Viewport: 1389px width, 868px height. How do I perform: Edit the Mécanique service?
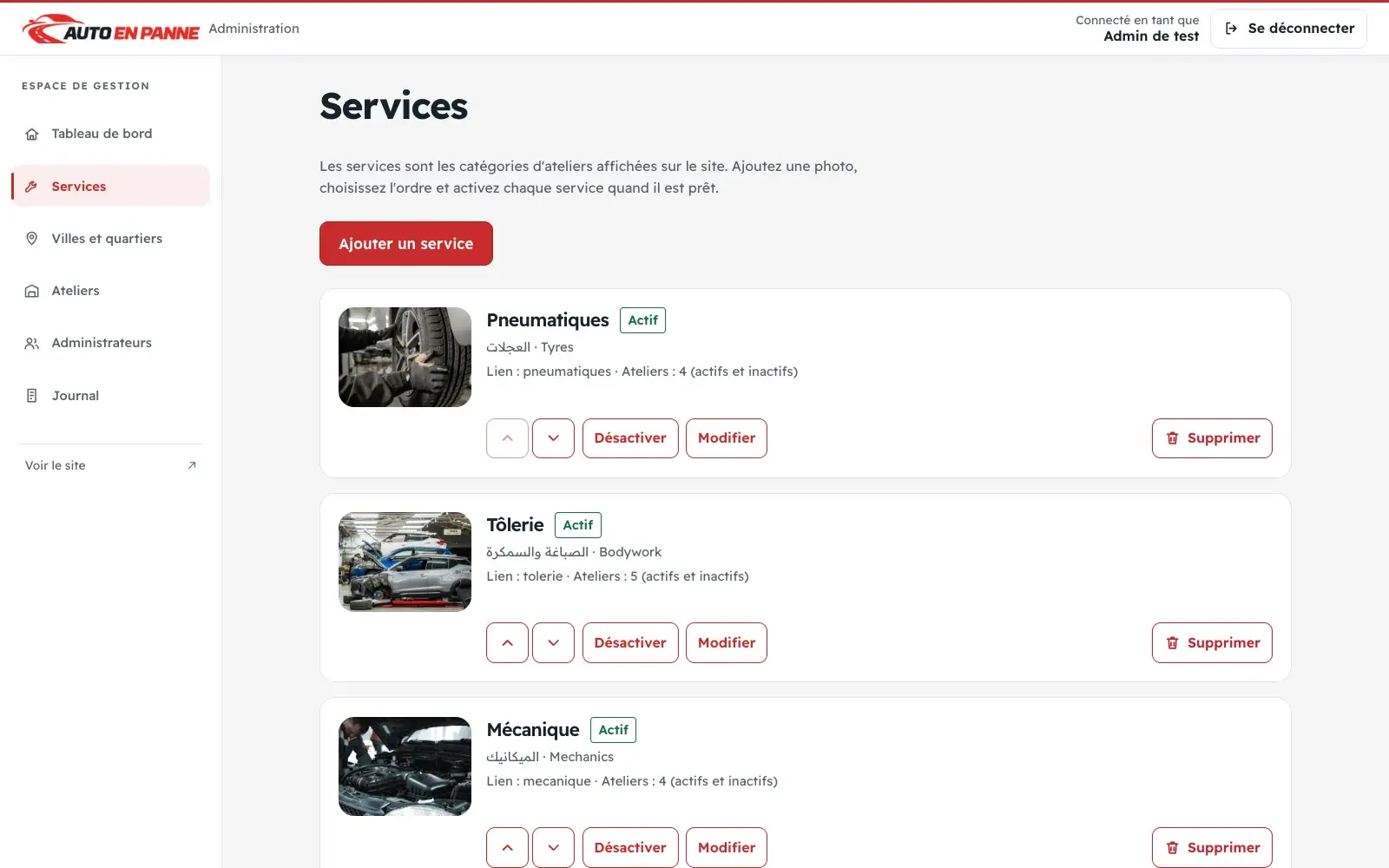(727, 847)
